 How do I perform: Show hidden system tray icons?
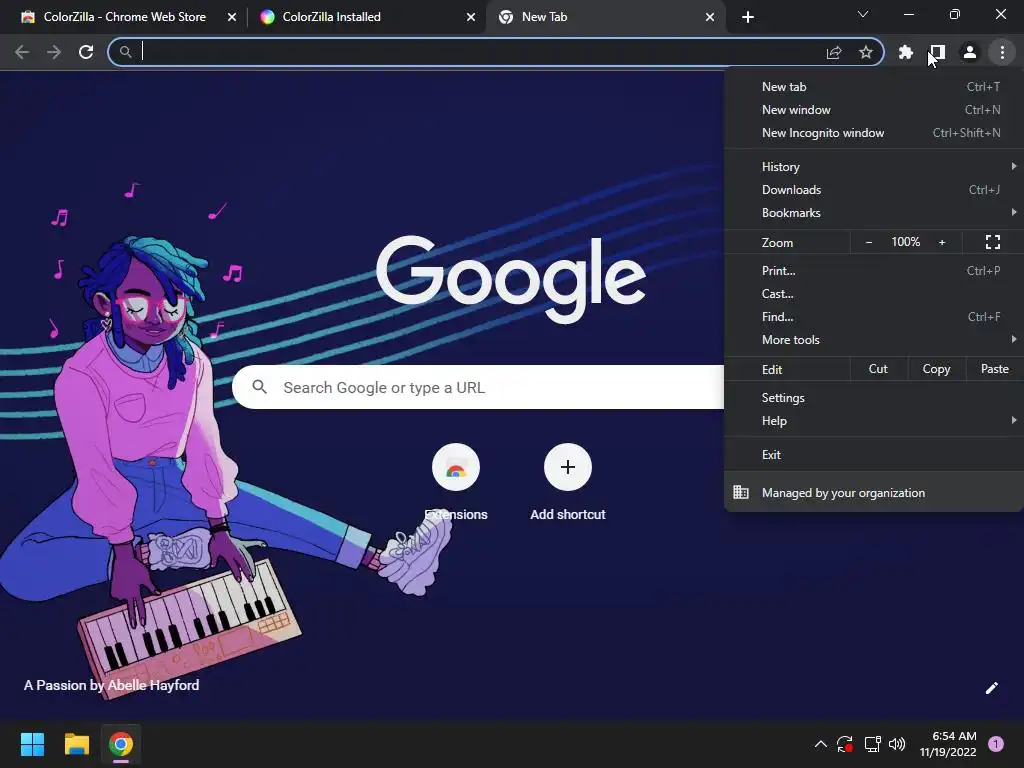[821, 744]
